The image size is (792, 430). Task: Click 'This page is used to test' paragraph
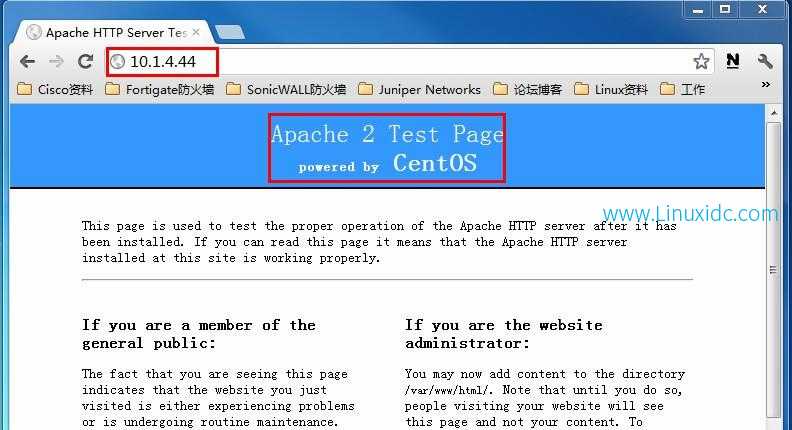pyautogui.click(x=379, y=242)
